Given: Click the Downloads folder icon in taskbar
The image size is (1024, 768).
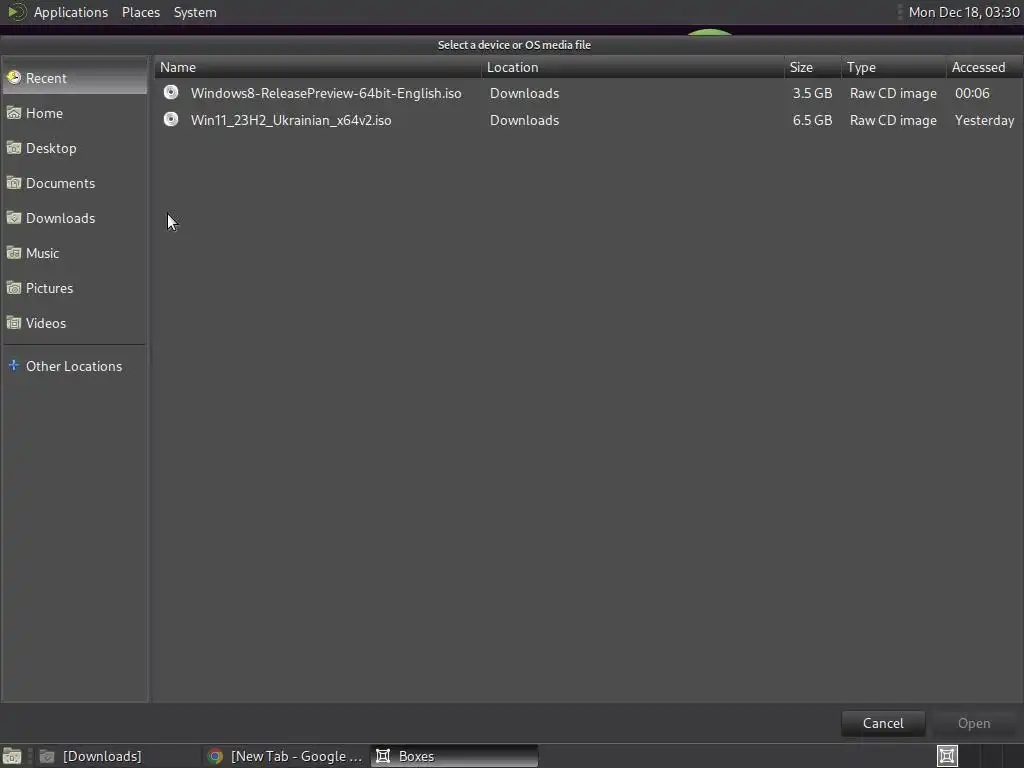Looking at the screenshot, I should [47, 756].
